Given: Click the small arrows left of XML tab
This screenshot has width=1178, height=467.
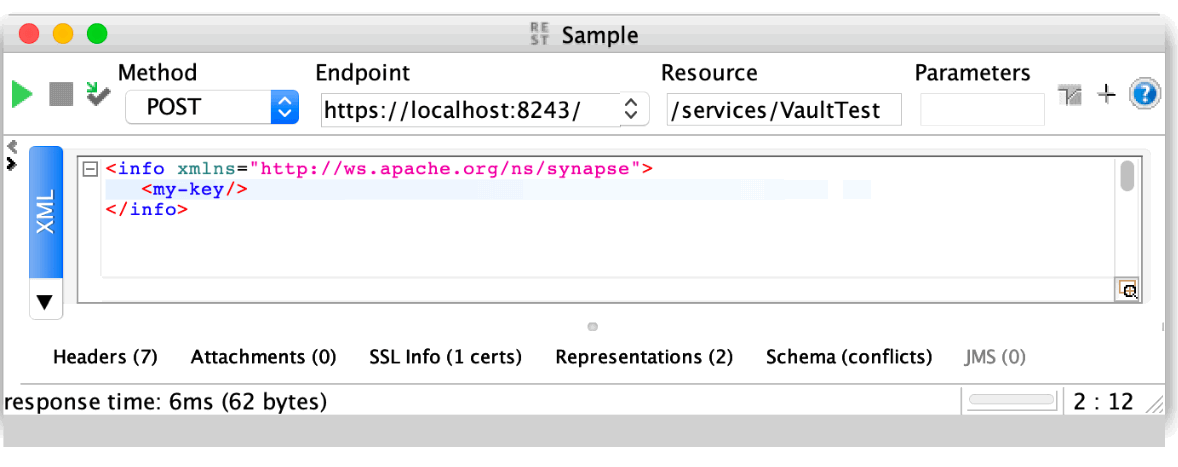Looking at the screenshot, I should click(12, 156).
